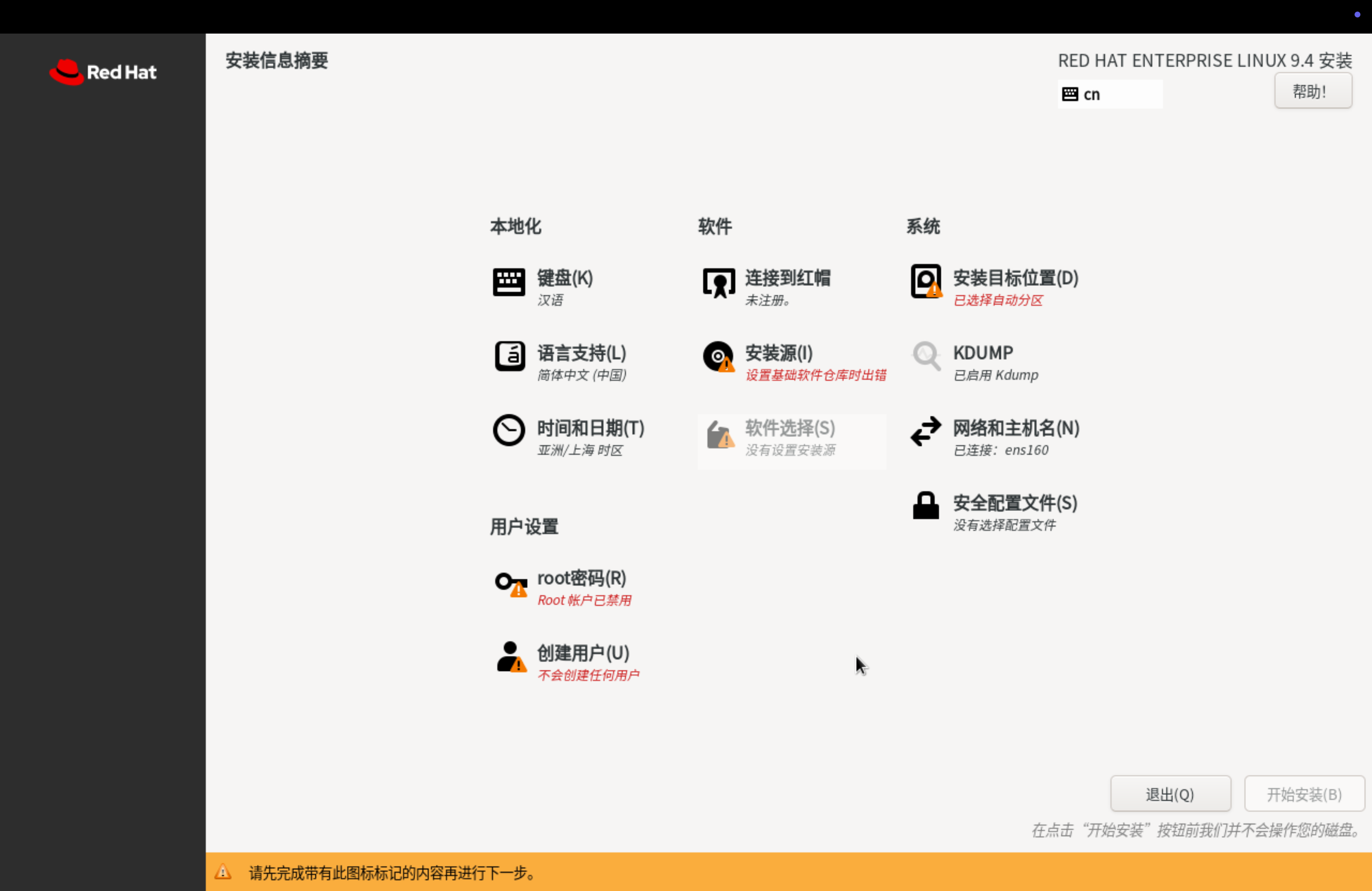This screenshot has width=1372, height=891.
Task: Select the 键盘(K) label
Action: click(x=565, y=278)
